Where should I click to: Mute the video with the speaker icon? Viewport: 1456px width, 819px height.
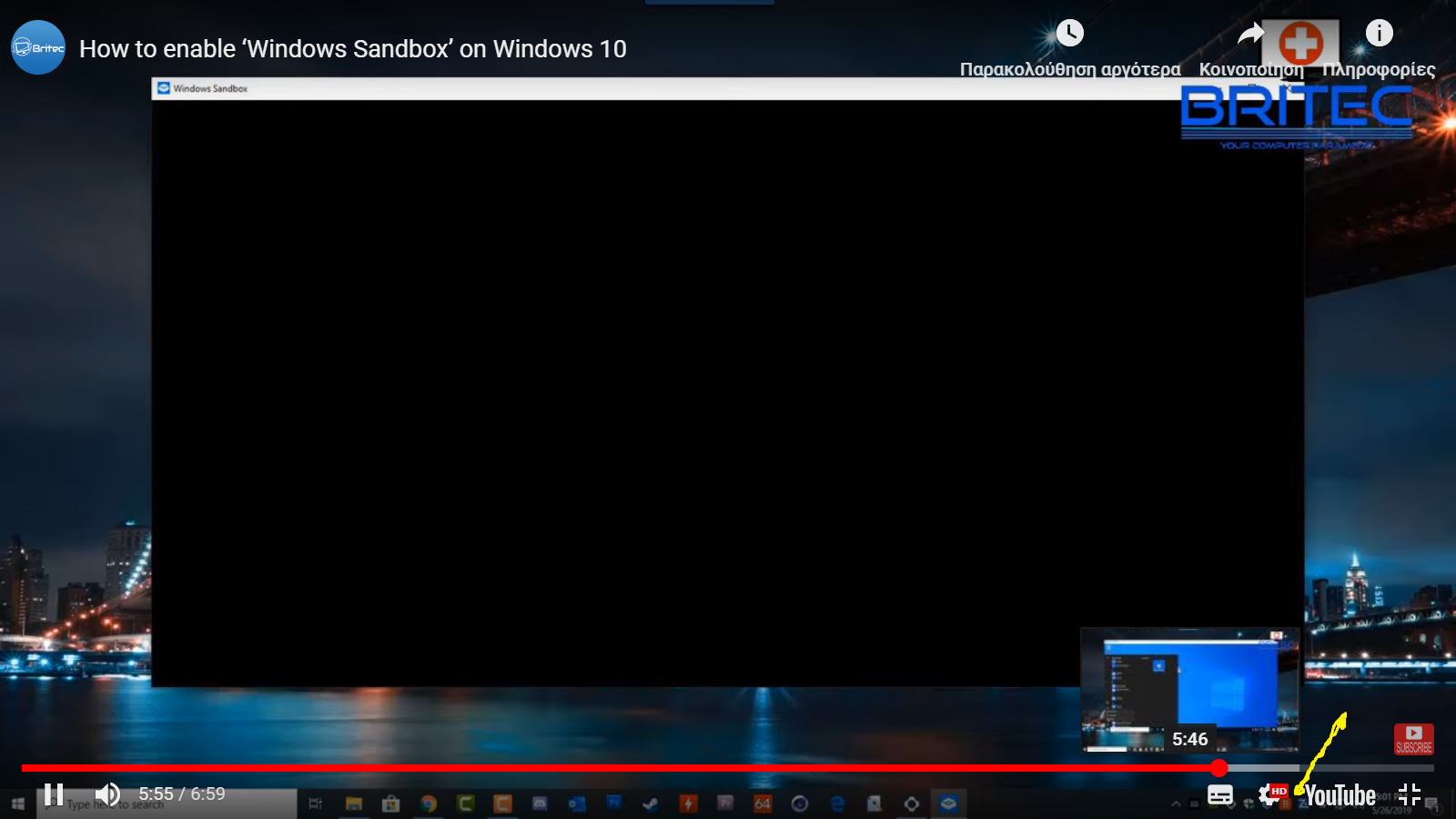coord(107,794)
